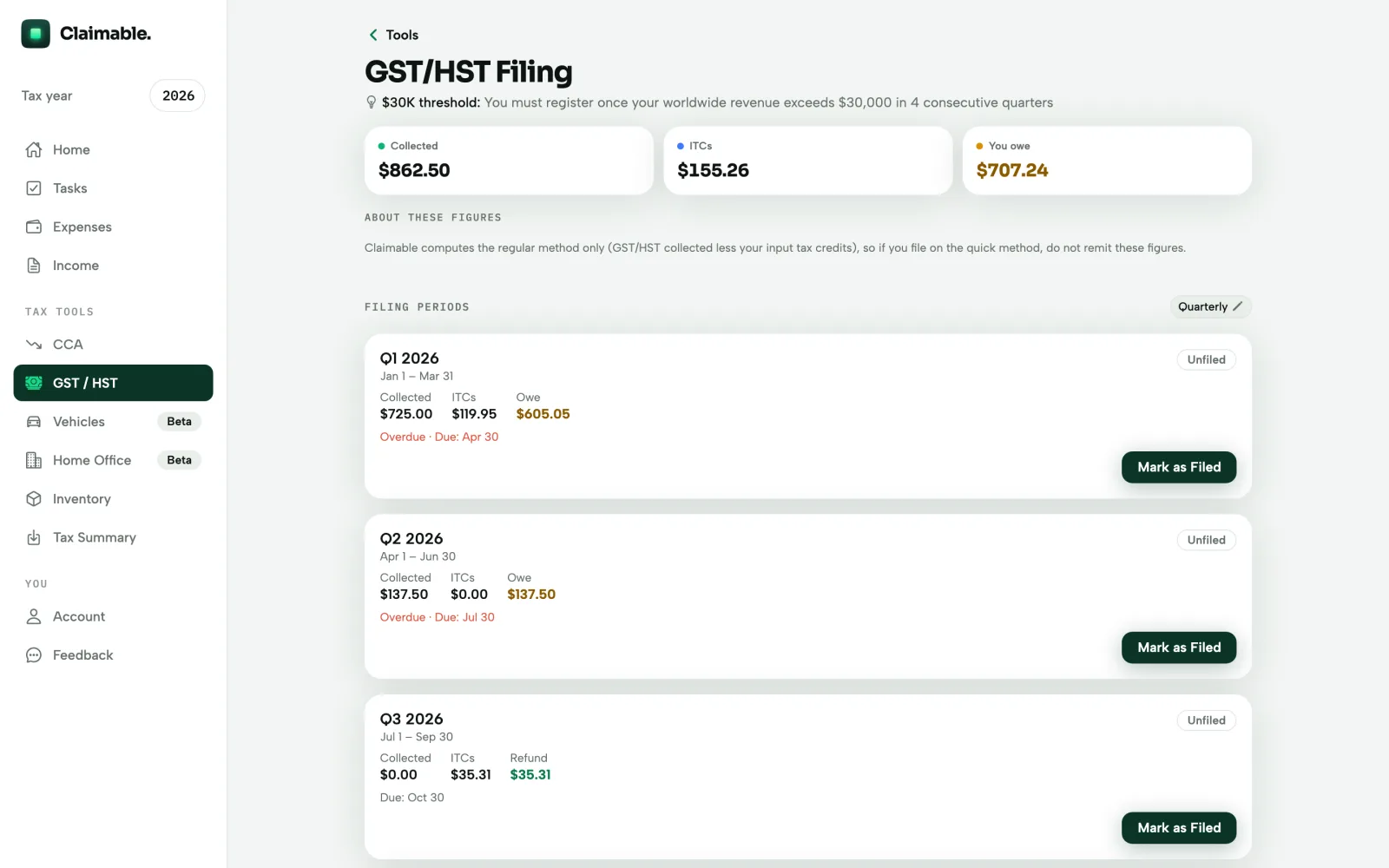Open the Tax Summary download icon
1389x868 pixels.
click(34, 537)
